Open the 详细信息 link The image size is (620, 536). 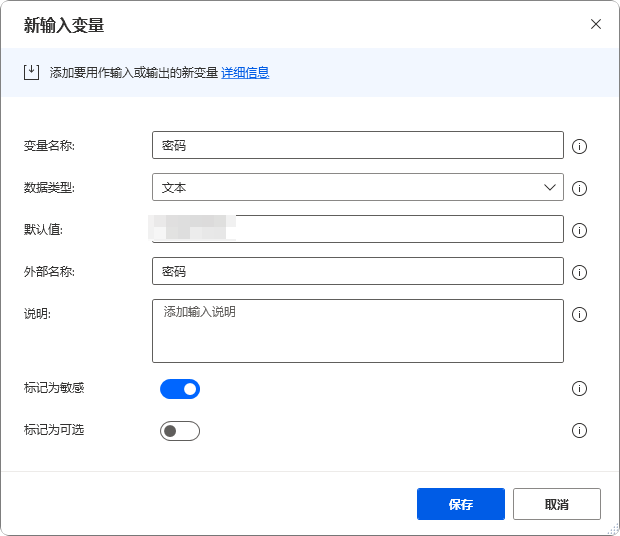245,73
